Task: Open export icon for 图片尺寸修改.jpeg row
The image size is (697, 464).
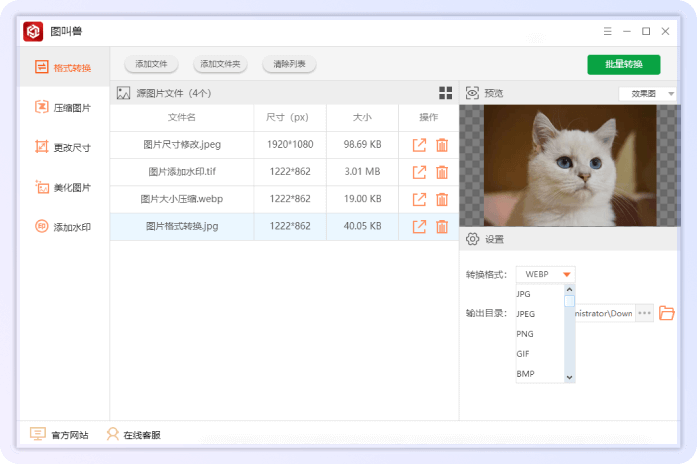Action: pos(419,145)
